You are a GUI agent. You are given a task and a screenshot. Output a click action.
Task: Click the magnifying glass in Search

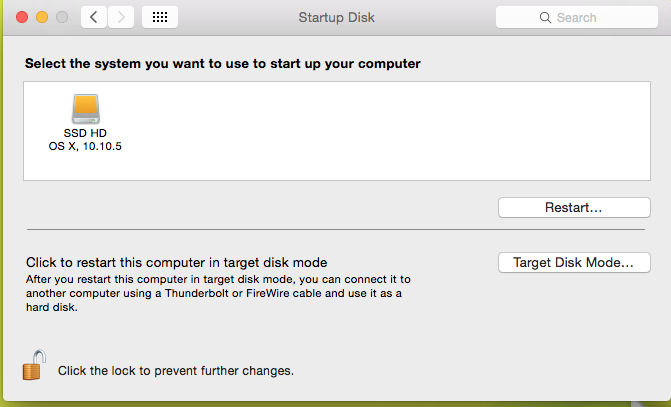pos(545,18)
